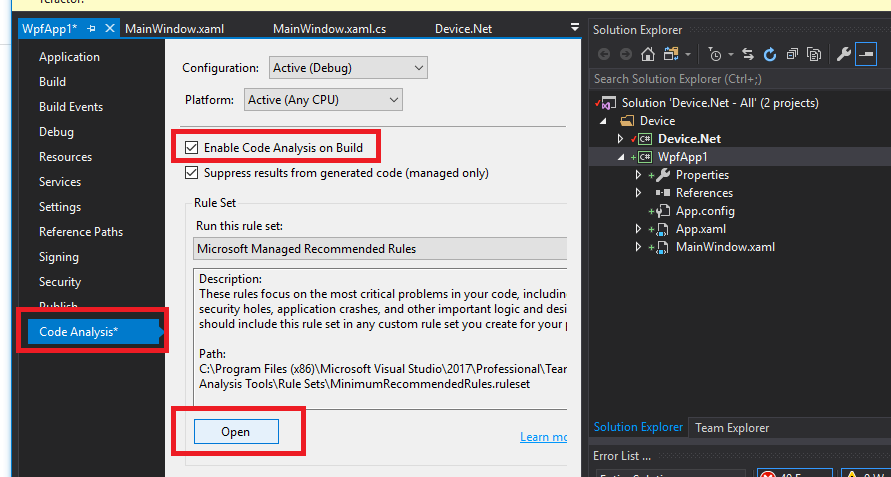Expand the Properties node
This screenshot has width=891, height=477.
coord(639,175)
